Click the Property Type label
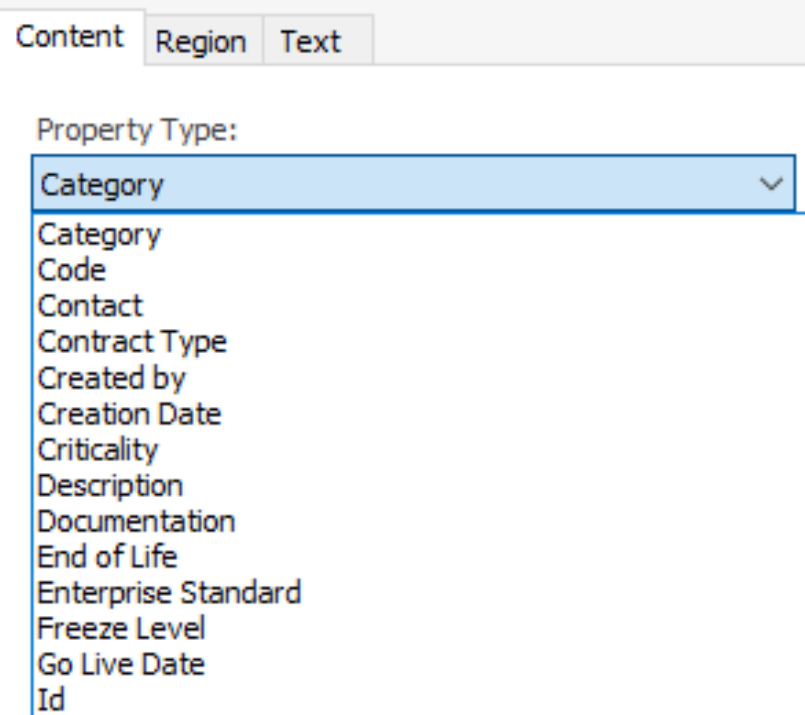The image size is (805, 715). (135, 130)
